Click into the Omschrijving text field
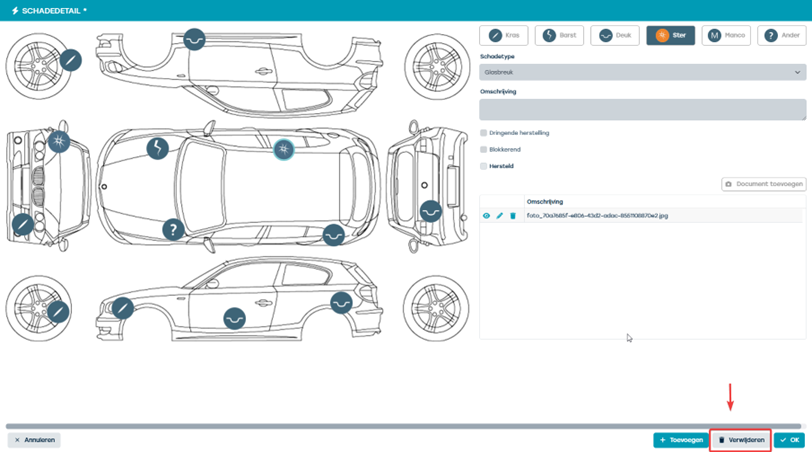 pos(642,109)
